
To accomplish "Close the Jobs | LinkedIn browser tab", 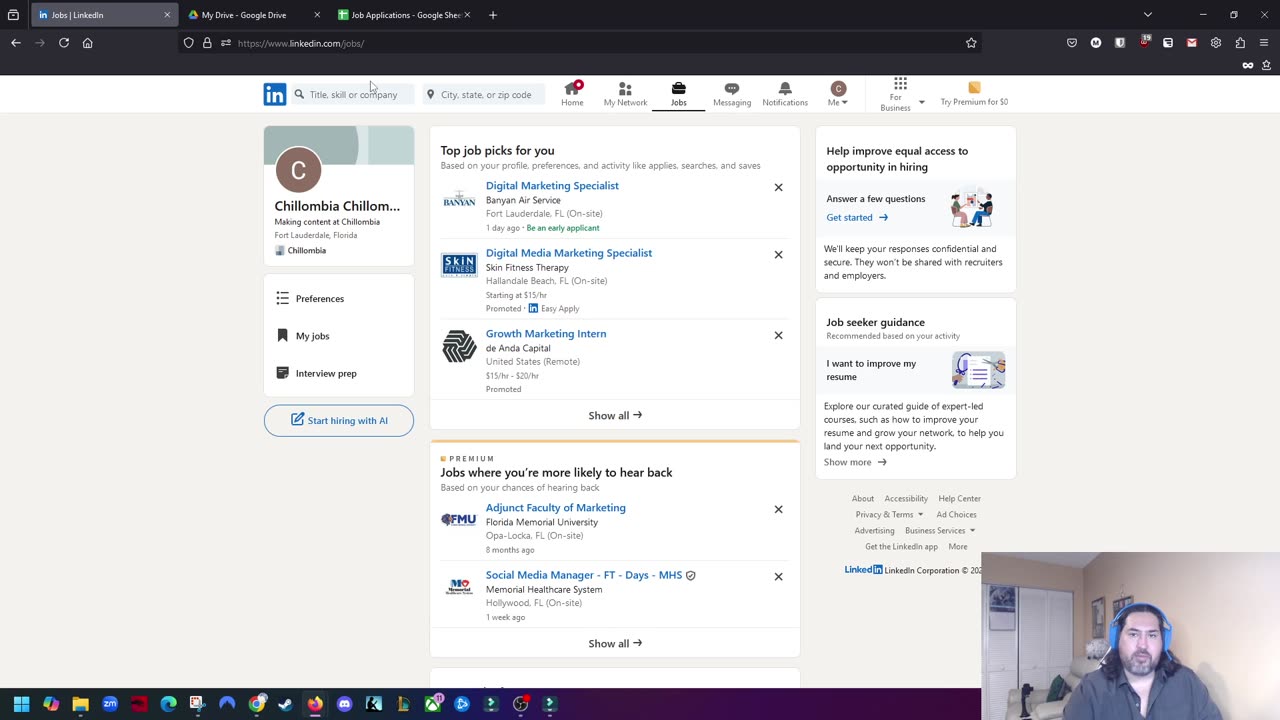I will click(167, 15).
